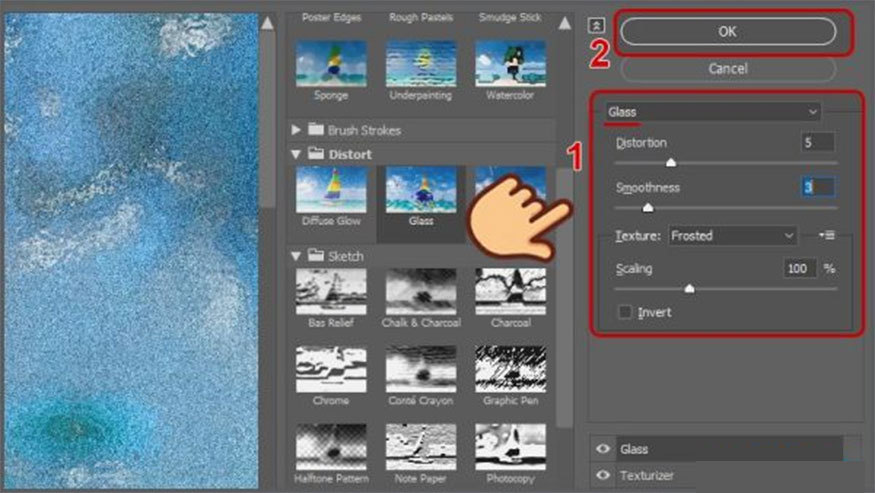Click the filter list scroll up arrow
The height and width of the screenshot is (493, 875).
(x=565, y=23)
